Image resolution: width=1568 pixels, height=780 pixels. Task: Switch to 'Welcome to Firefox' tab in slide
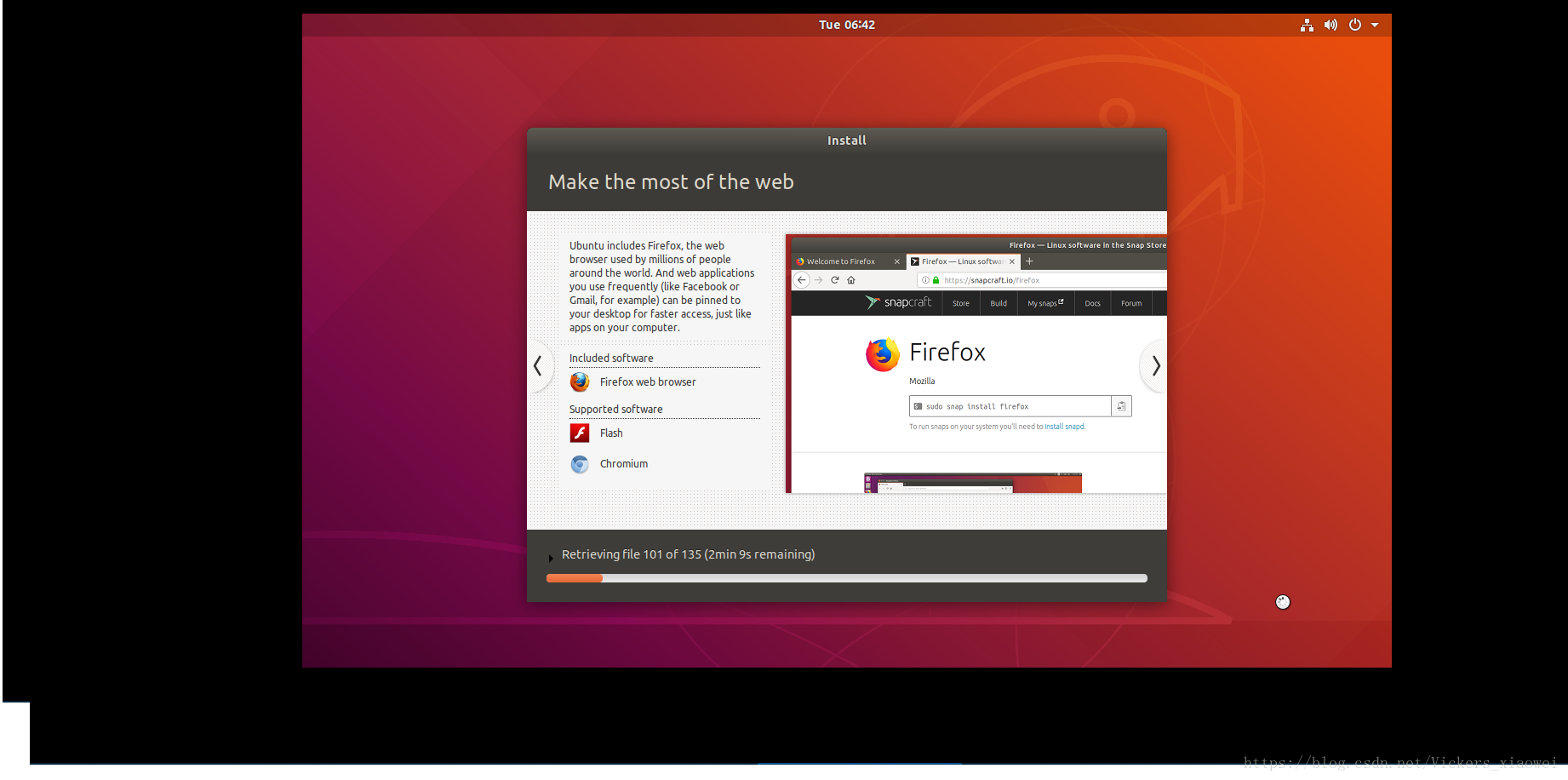841,261
